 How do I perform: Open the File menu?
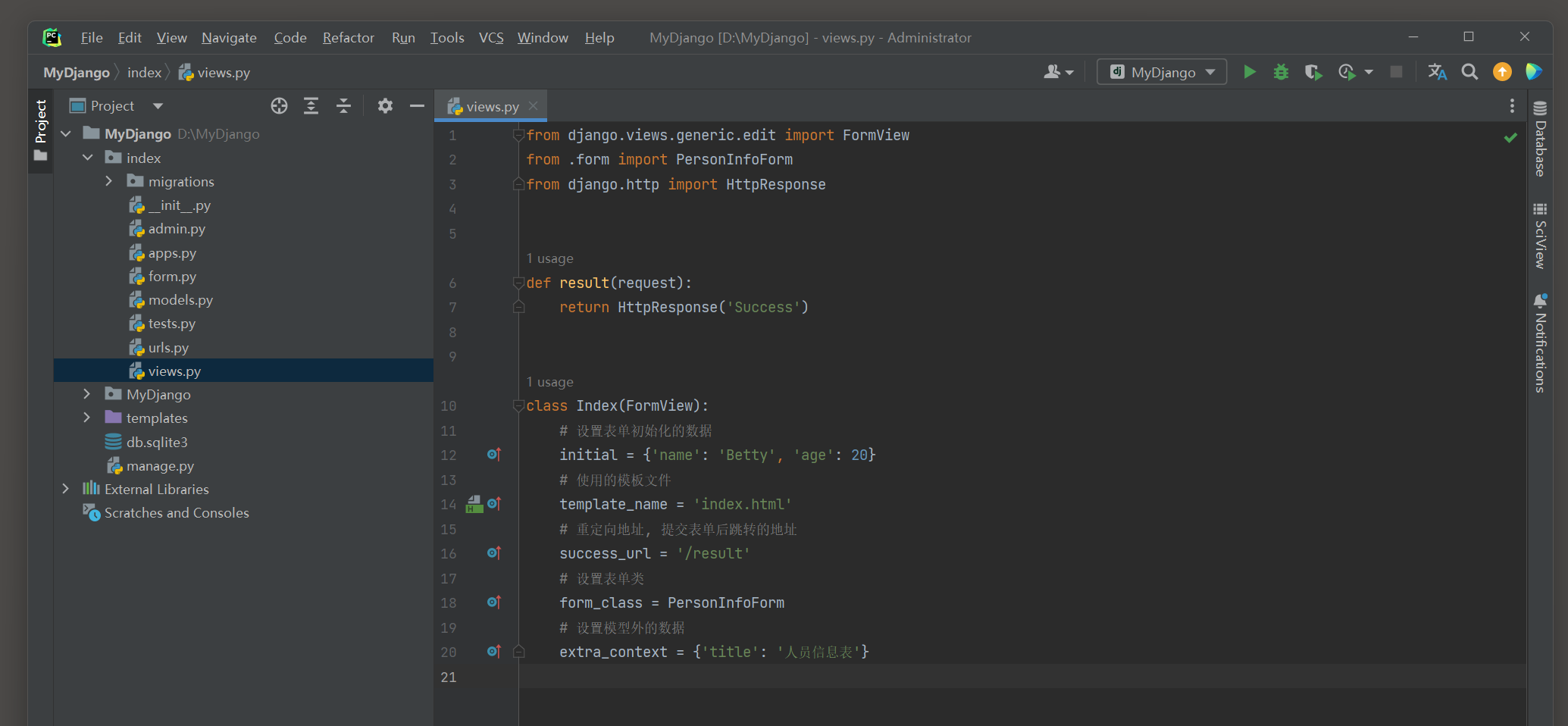coord(92,38)
